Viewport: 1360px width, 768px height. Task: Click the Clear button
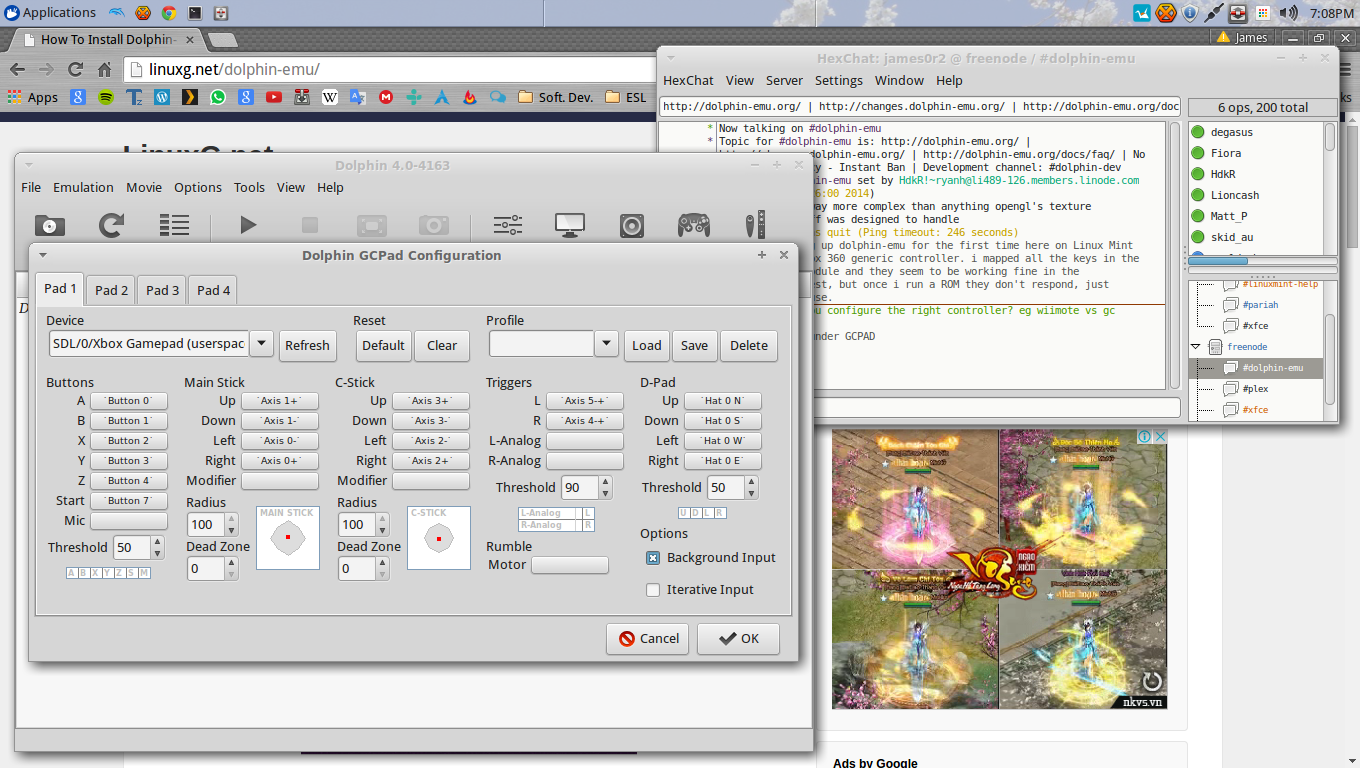tap(442, 345)
